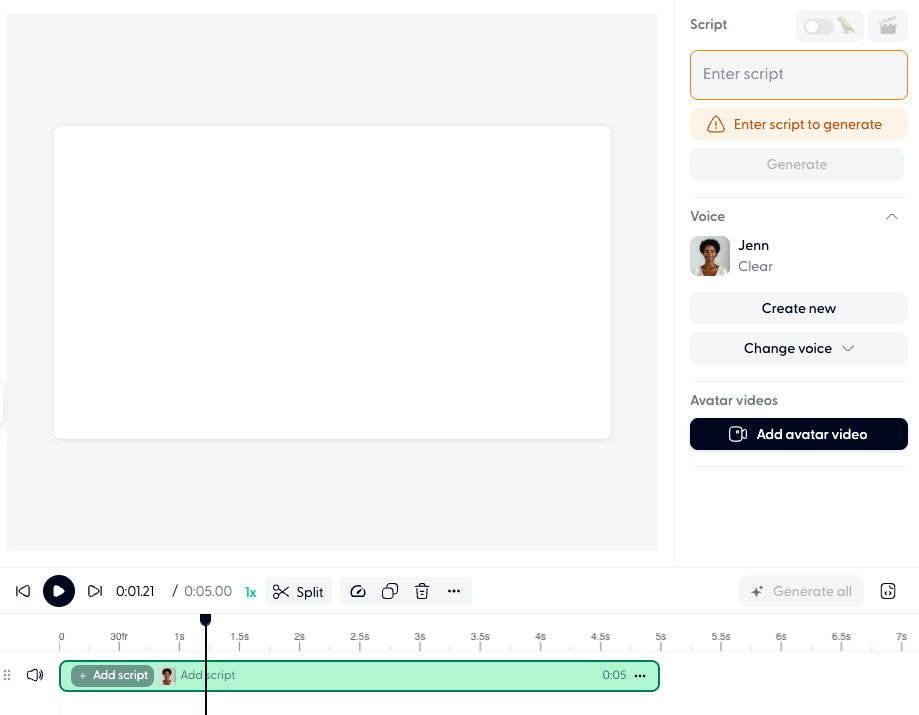Open the ellipsis menu on the timeline clip
This screenshot has width=919, height=715.
coord(639,675)
